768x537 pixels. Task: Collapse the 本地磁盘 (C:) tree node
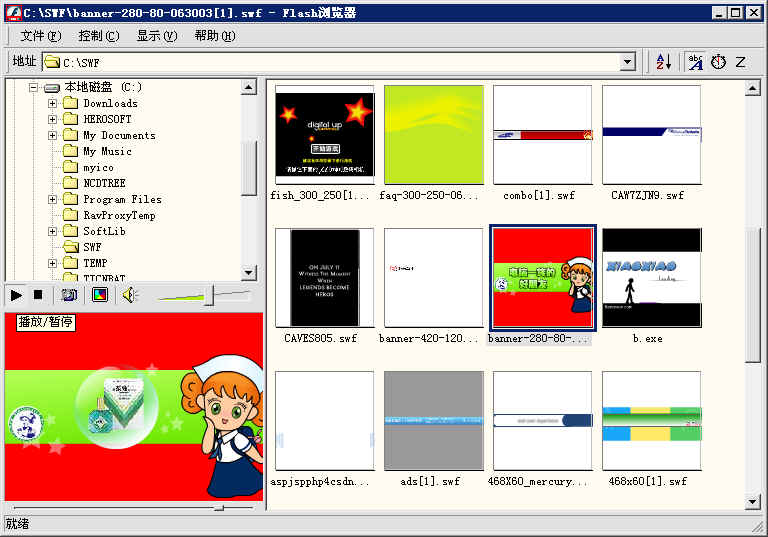pyautogui.click(x=33, y=88)
